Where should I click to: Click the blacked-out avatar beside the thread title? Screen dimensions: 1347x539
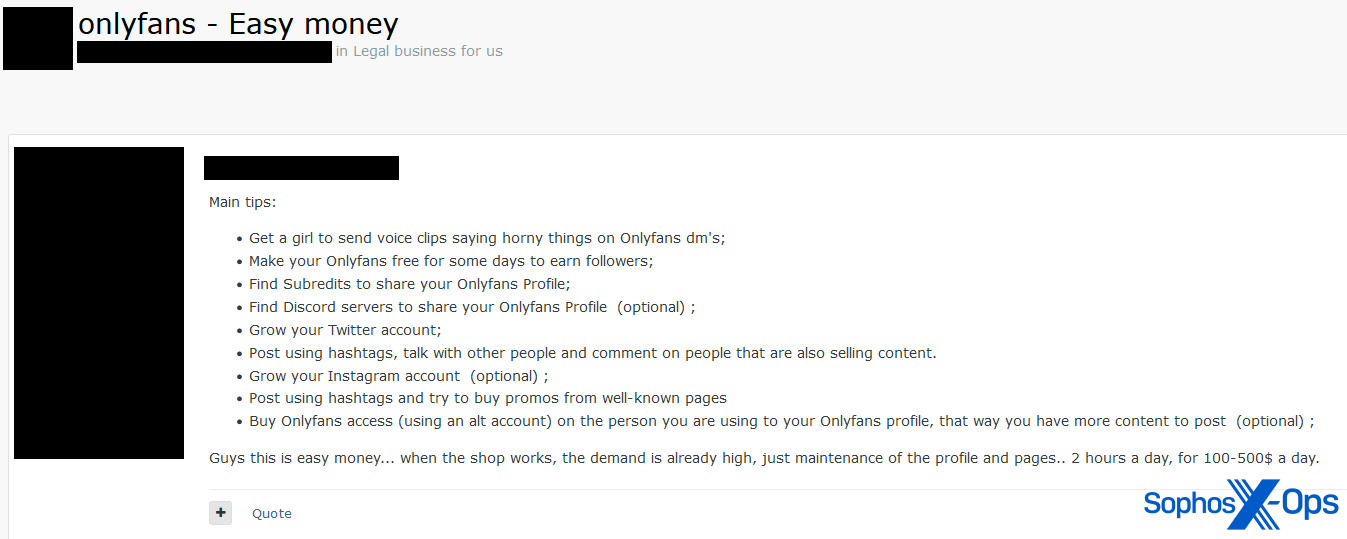(x=38, y=38)
